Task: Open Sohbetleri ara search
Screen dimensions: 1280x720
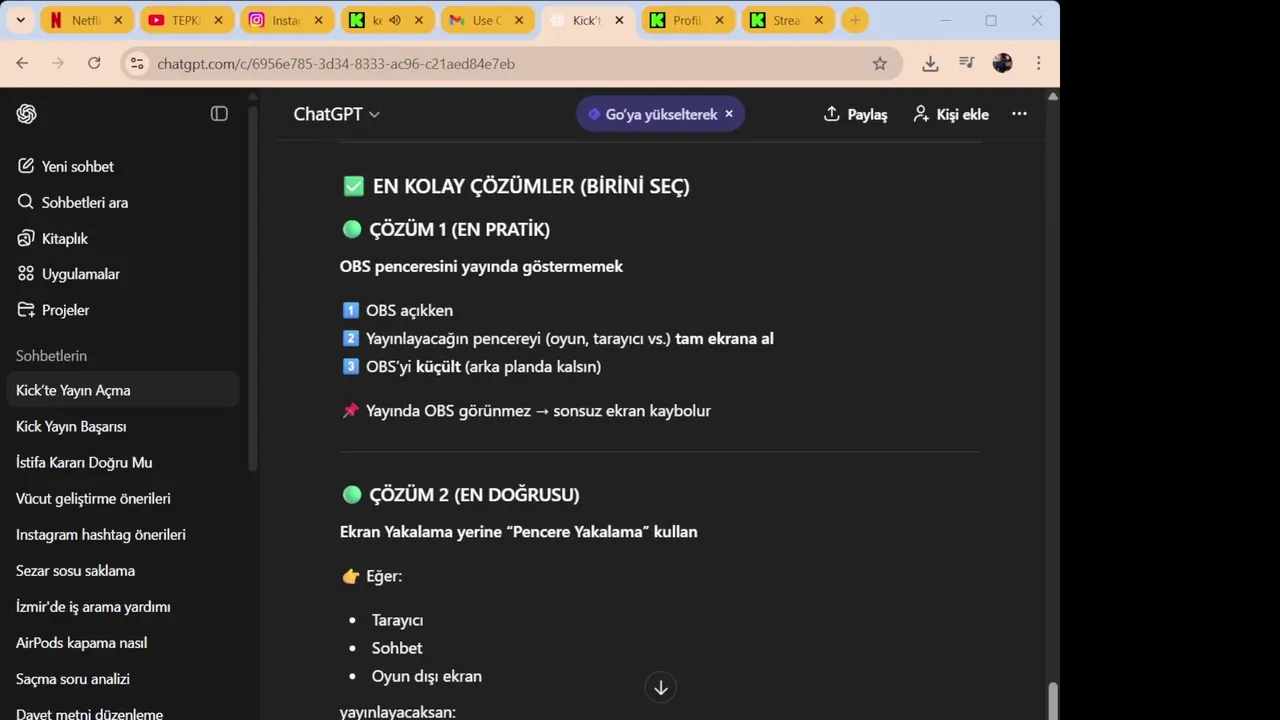Action: click(x=73, y=202)
